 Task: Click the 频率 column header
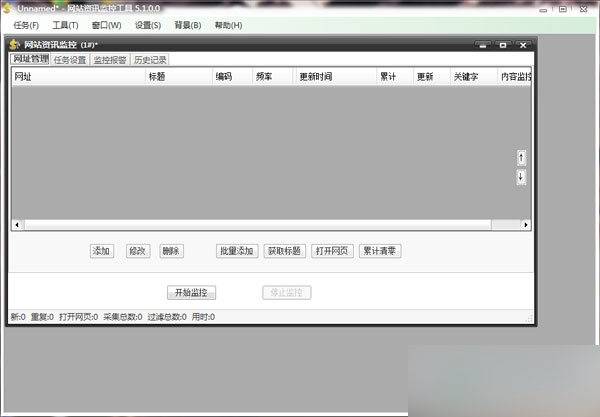click(x=272, y=77)
